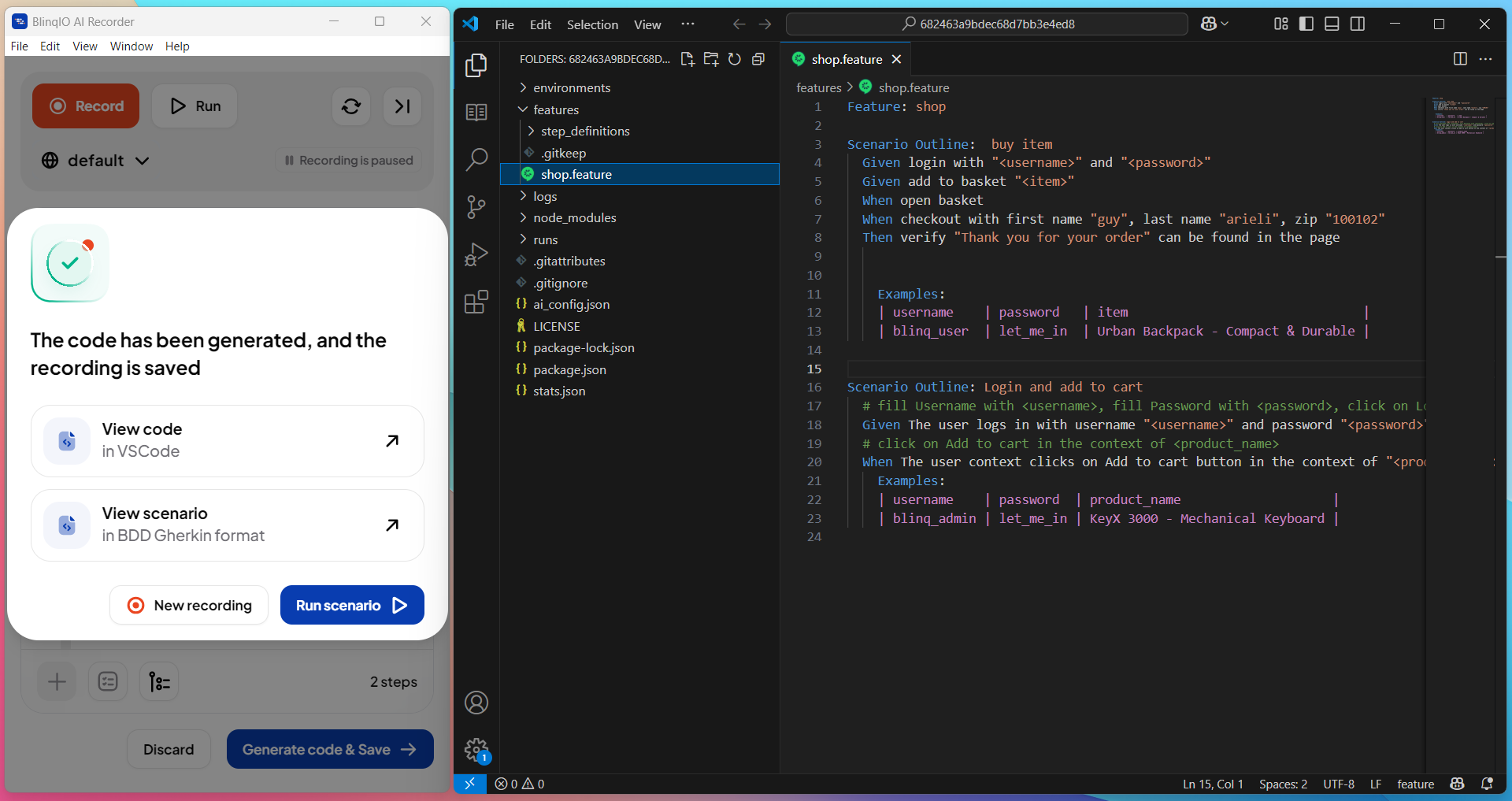Click the split editor right icon
This screenshot has height=801, width=1512.
click(1460, 59)
